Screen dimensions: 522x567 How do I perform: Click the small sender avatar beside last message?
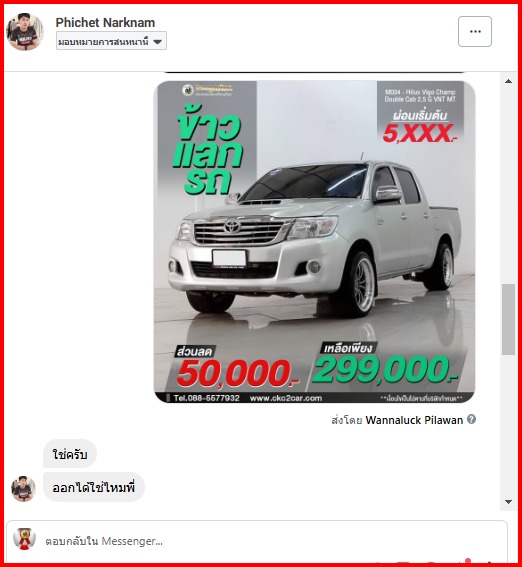point(23,489)
